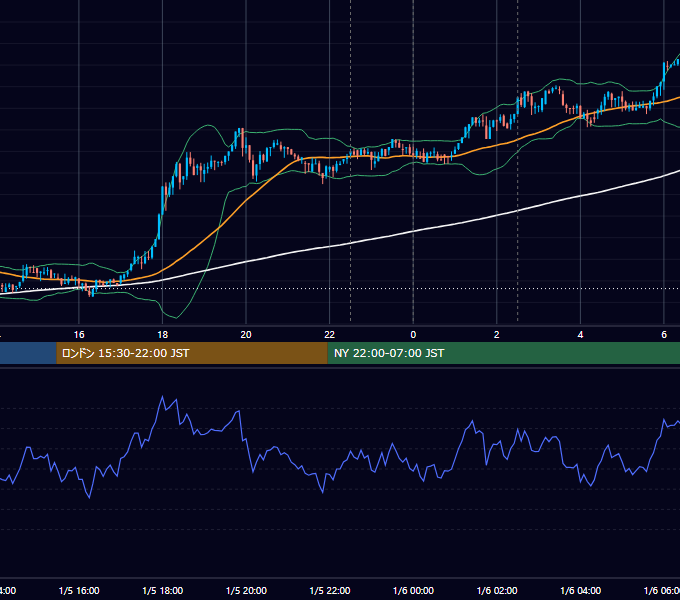Click the candlestick high near 20:00
This screenshot has width=680, height=600.
(x=241, y=130)
